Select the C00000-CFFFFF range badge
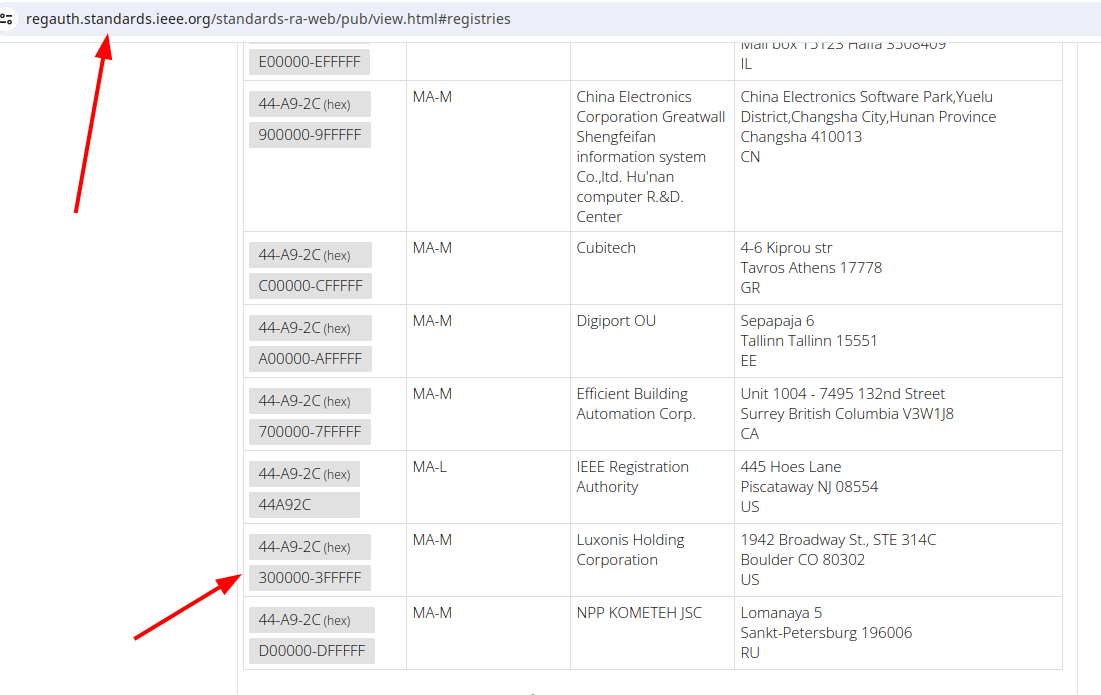 coord(310,286)
